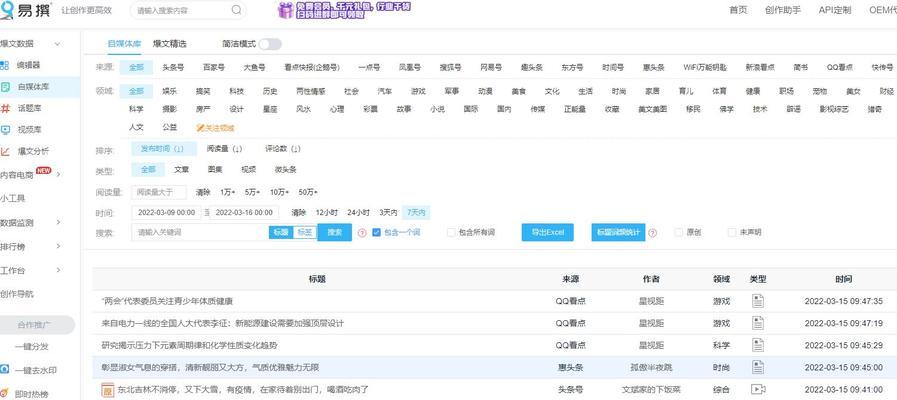The width and height of the screenshot is (897, 400).
Task: Check the 原创 checkbox
Action: (x=679, y=232)
